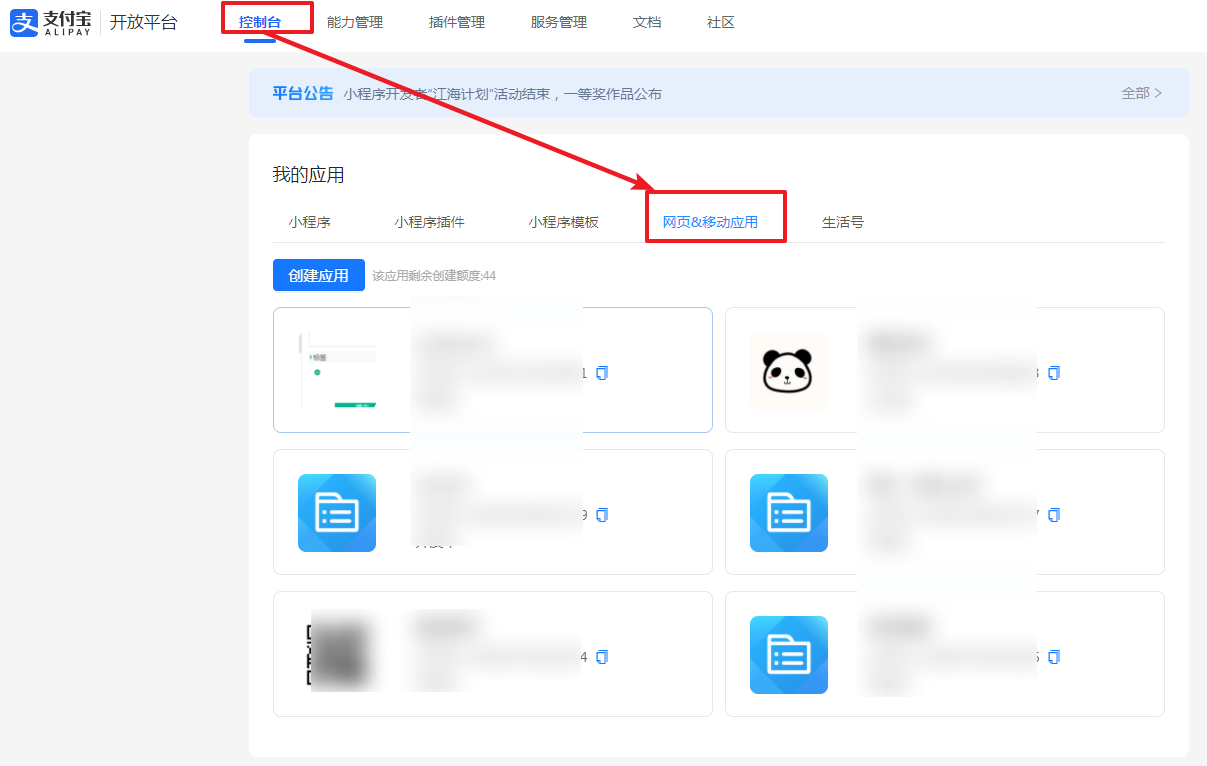This screenshot has width=1207, height=766.
Task: Click the 我的应用 heading
Action: tap(309, 175)
